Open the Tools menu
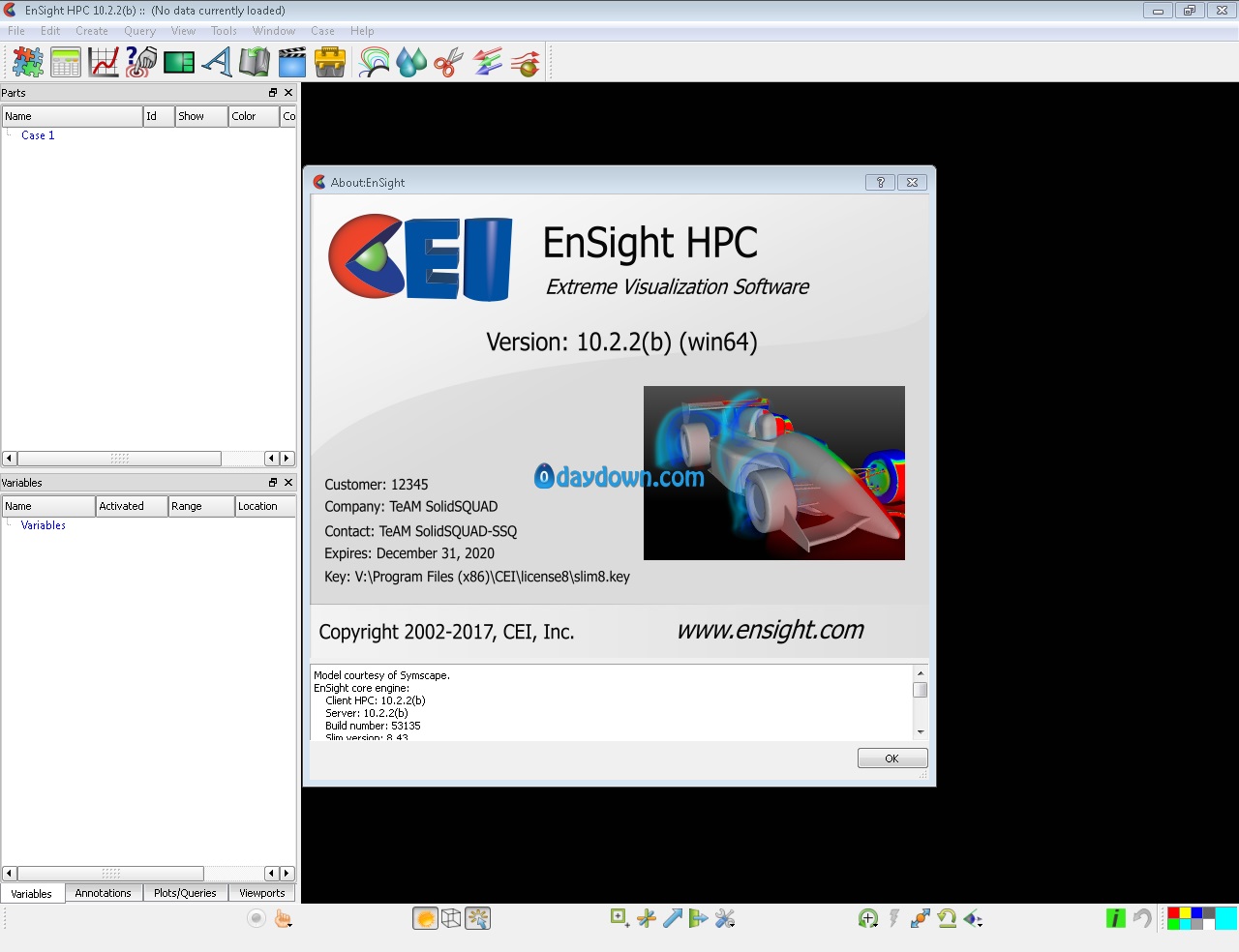The width and height of the screenshot is (1239, 952). click(224, 31)
